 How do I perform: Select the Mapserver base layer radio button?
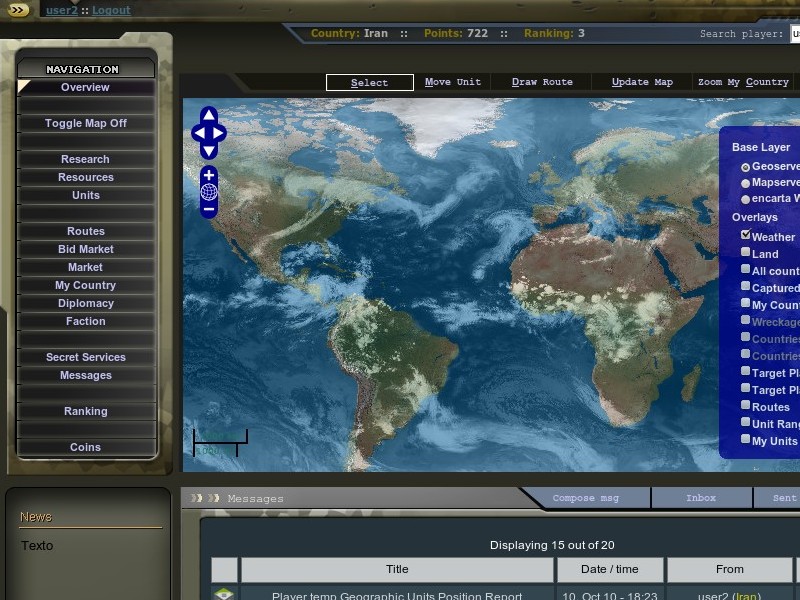(745, 182)
